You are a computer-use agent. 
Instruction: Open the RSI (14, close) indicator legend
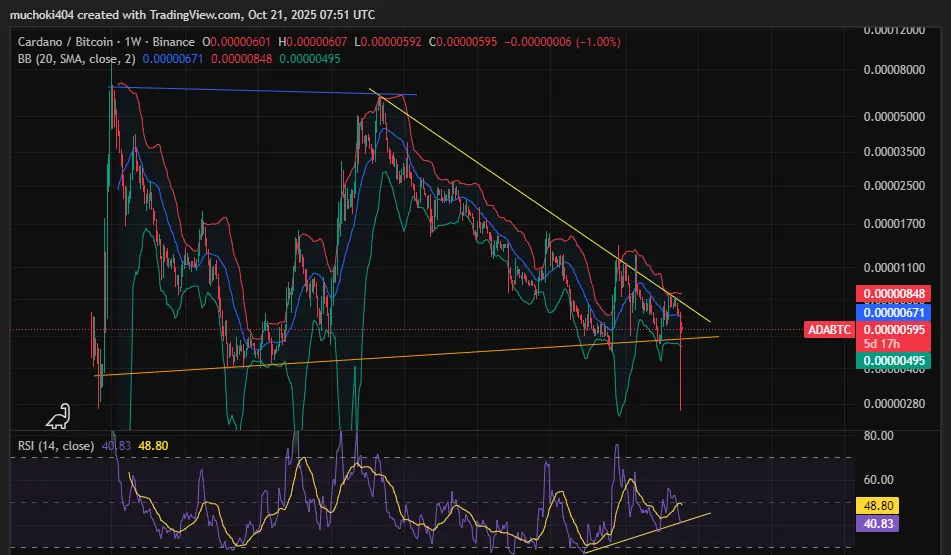56,446
